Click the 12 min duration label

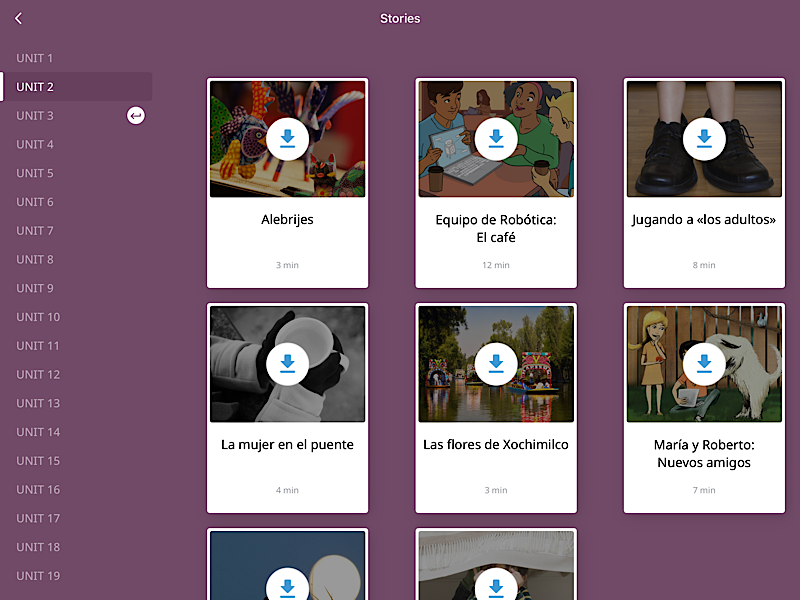496,265
